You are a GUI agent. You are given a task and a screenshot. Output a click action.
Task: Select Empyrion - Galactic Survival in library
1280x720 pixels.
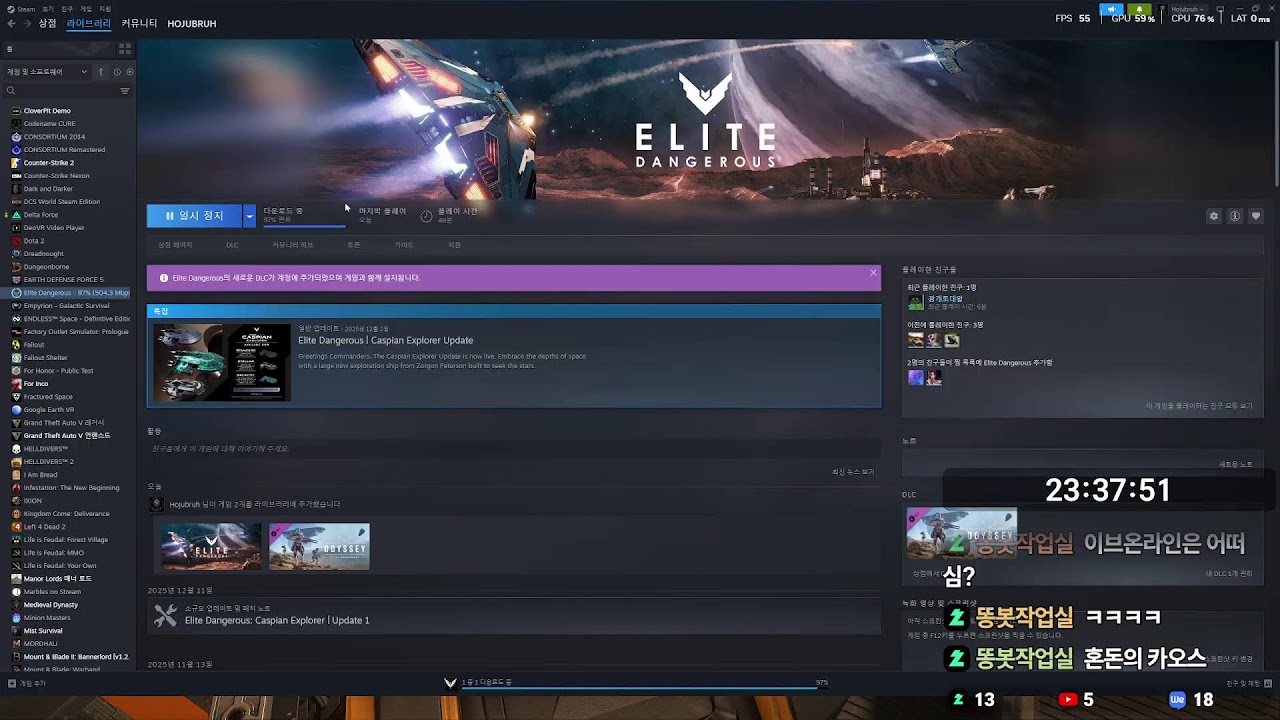click(x=67, y=306)
